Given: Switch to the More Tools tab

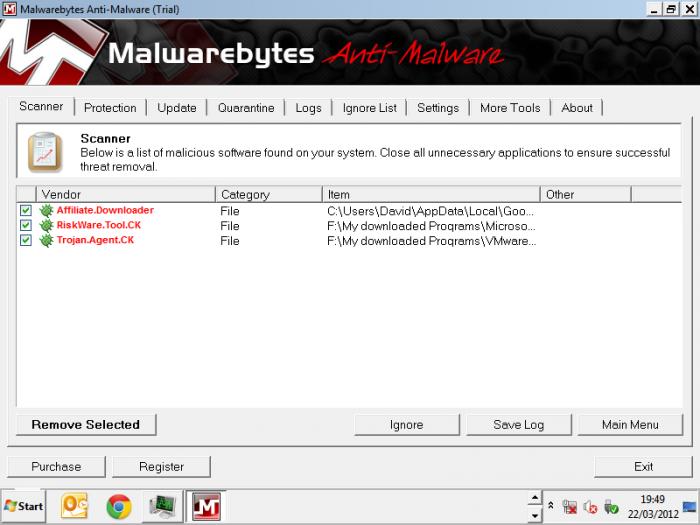Looking at the screenshot, I should pos(510,108).
